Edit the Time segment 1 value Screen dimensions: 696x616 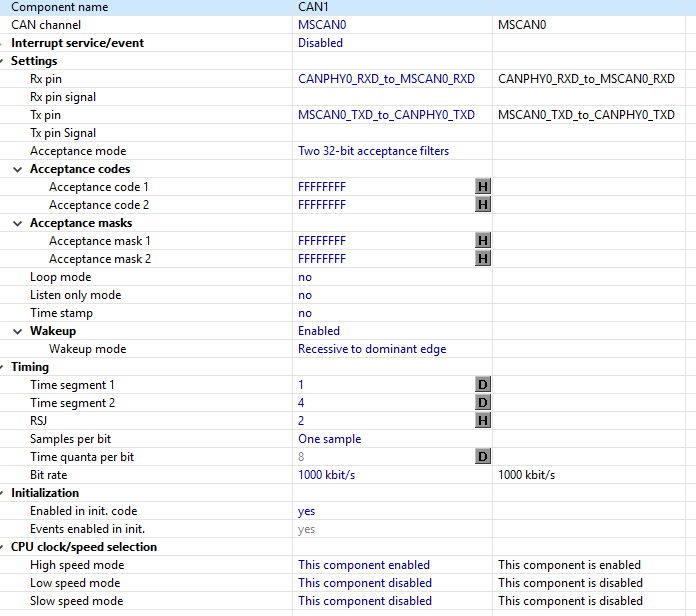click(301, 385)
